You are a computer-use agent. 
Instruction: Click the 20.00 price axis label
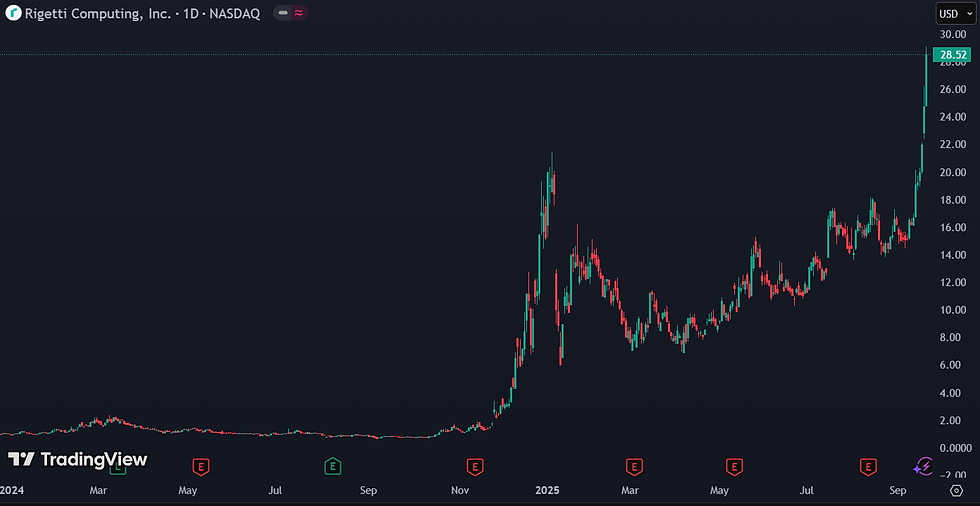click(954, 172)
